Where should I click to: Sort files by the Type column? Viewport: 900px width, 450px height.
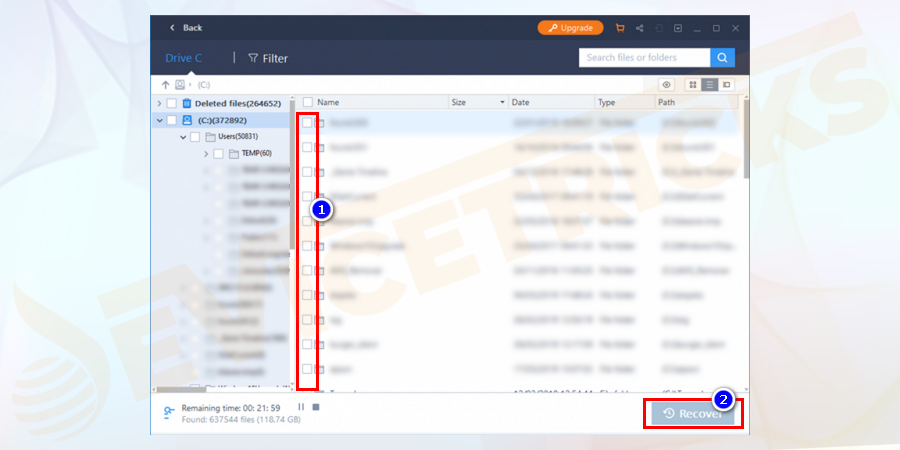pyautogui.click(x=607, y=102)
